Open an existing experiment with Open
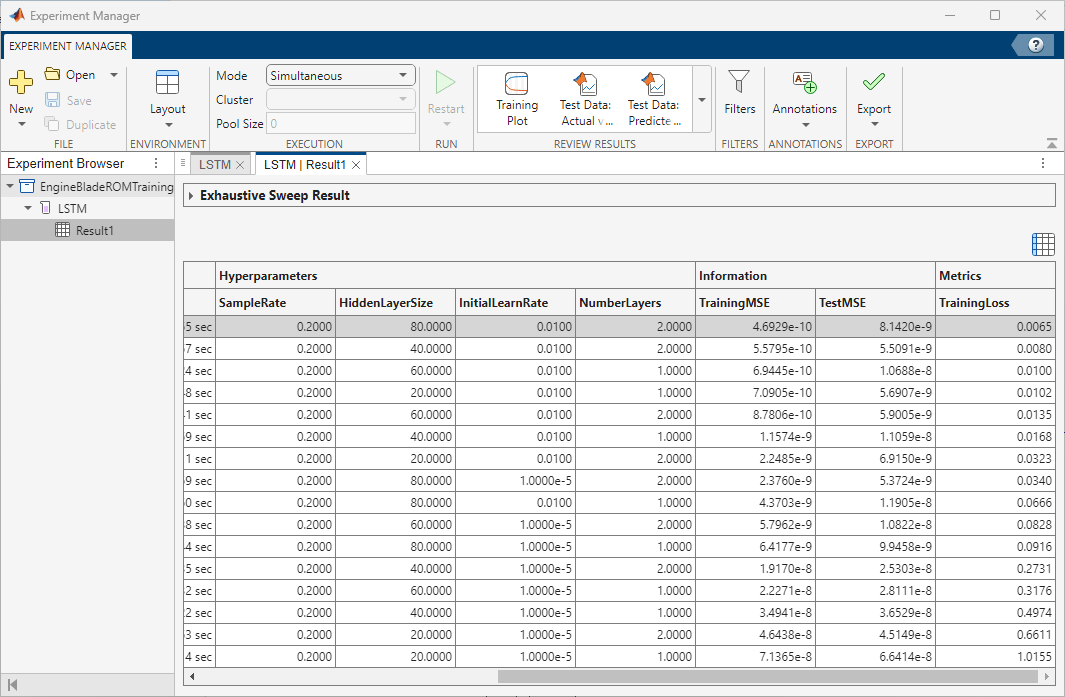Viewport: 1065px width, 697px height. (79, 74)
